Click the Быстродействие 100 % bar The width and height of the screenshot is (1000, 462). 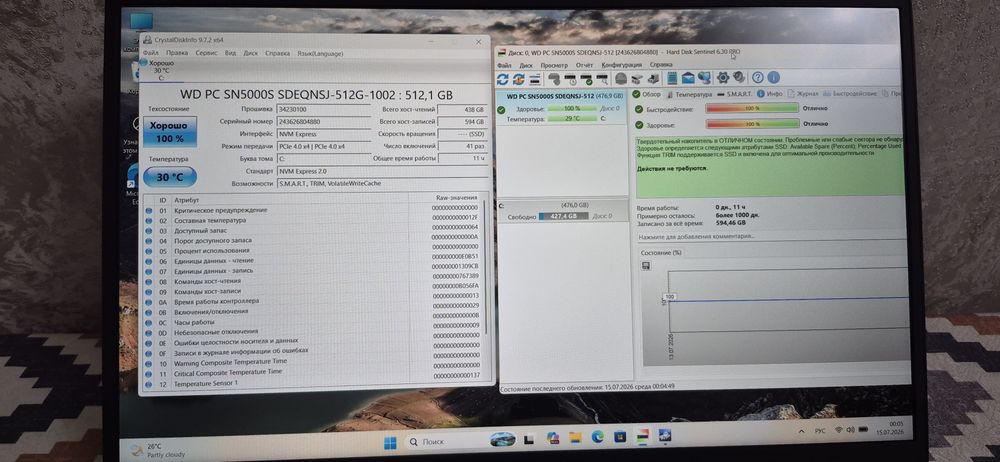point(752,108)
